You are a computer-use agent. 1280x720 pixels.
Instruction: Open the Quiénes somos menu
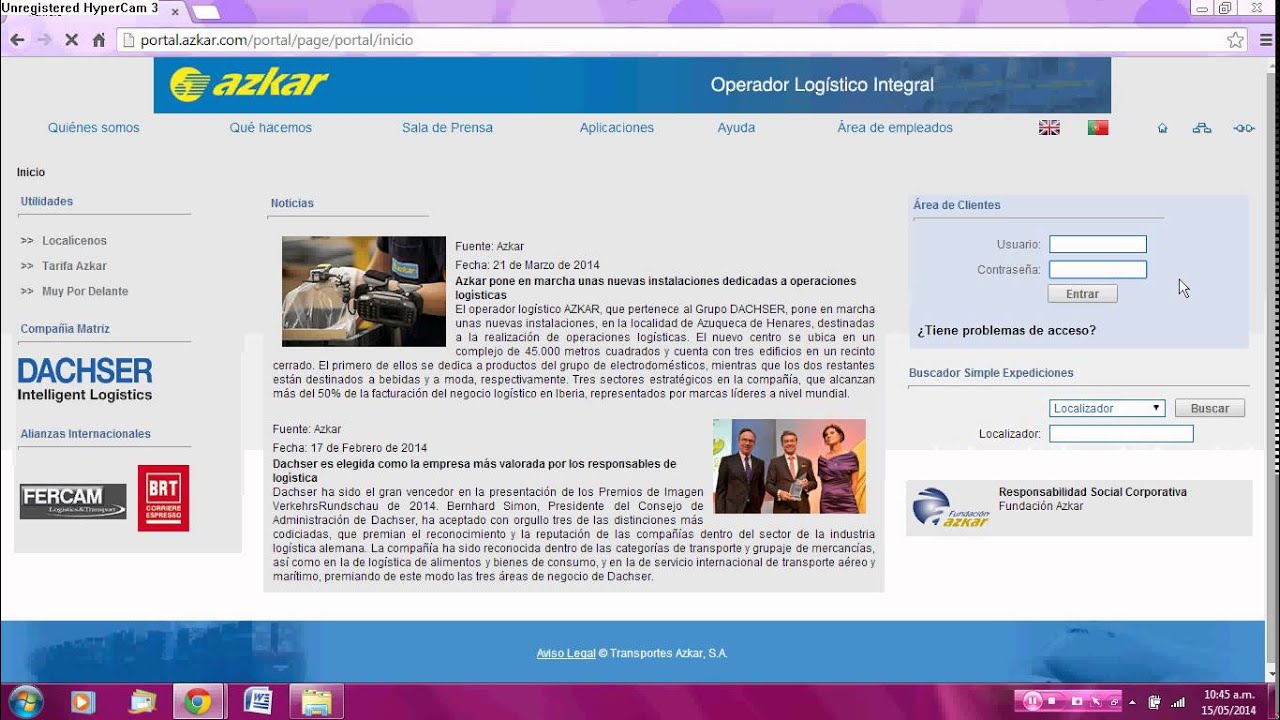[x=94, y=128]
